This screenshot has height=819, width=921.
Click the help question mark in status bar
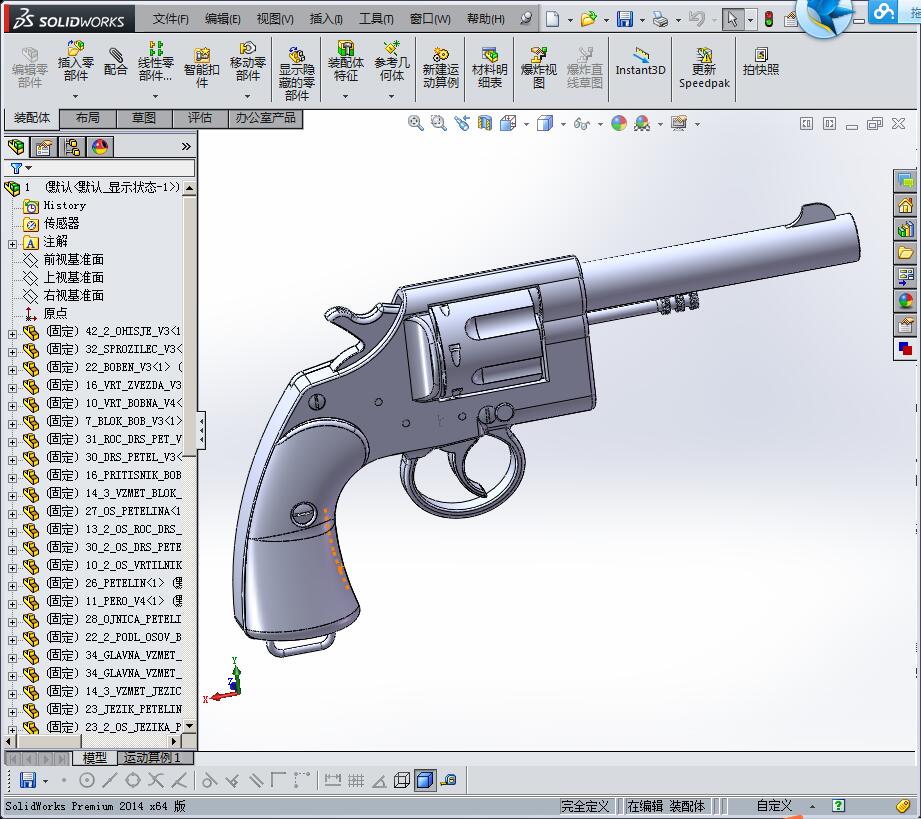click(x=839, y=805)
